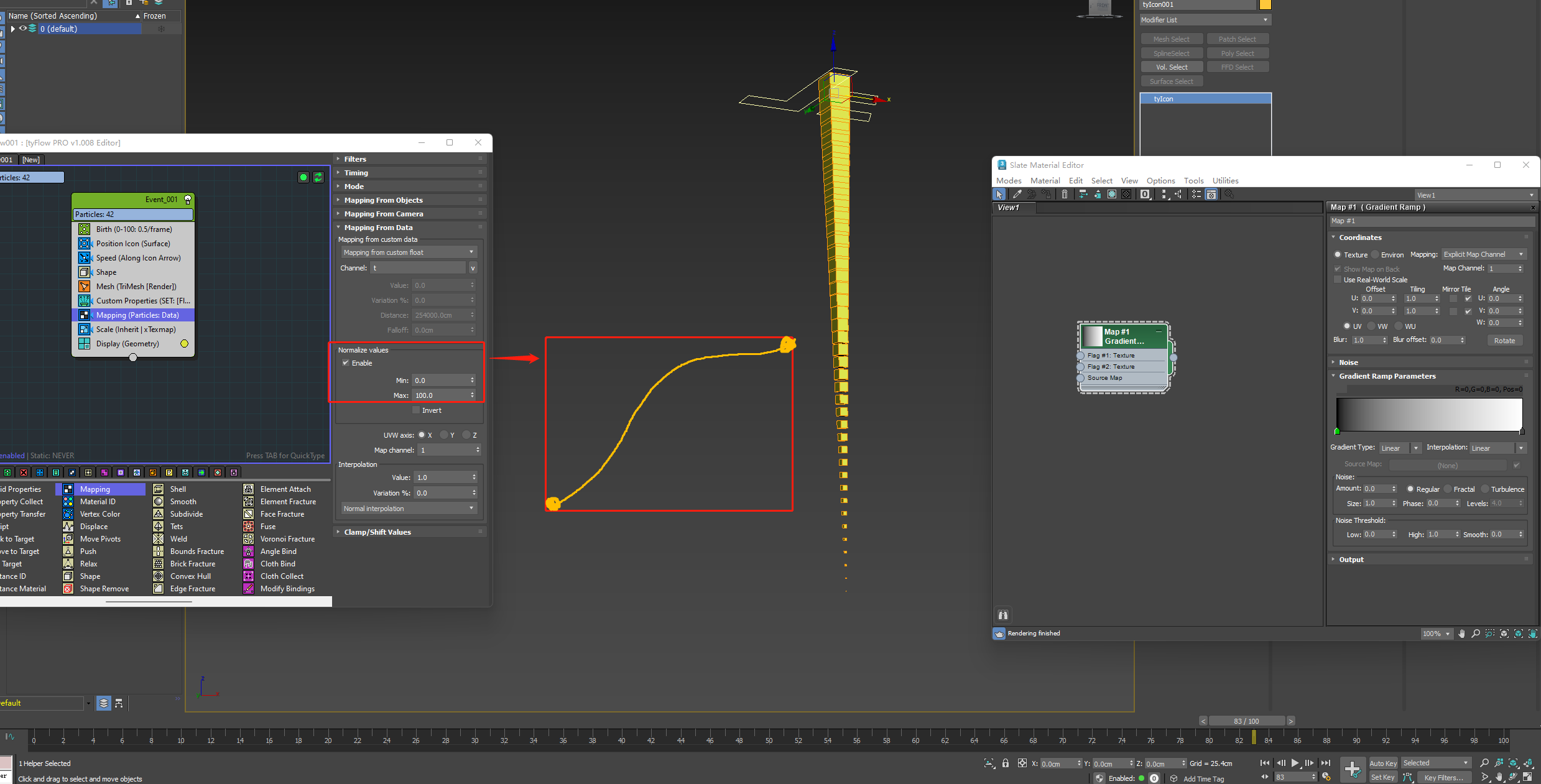Click the Play animation button
Screen dimensions: 1541x784
pos(1295,763)
